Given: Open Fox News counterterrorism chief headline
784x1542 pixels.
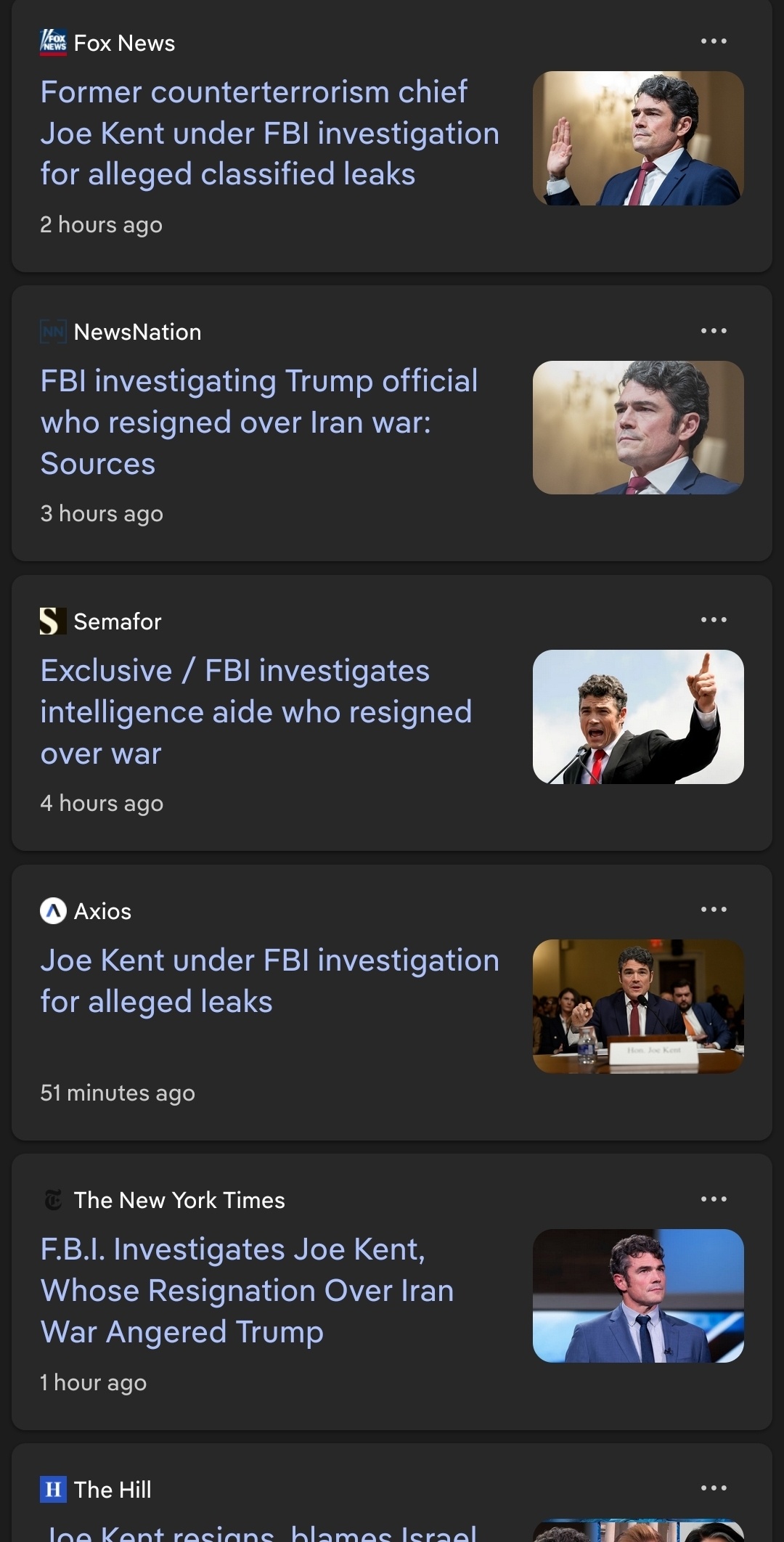Looking at the screenshot, I should coord(269,133).
